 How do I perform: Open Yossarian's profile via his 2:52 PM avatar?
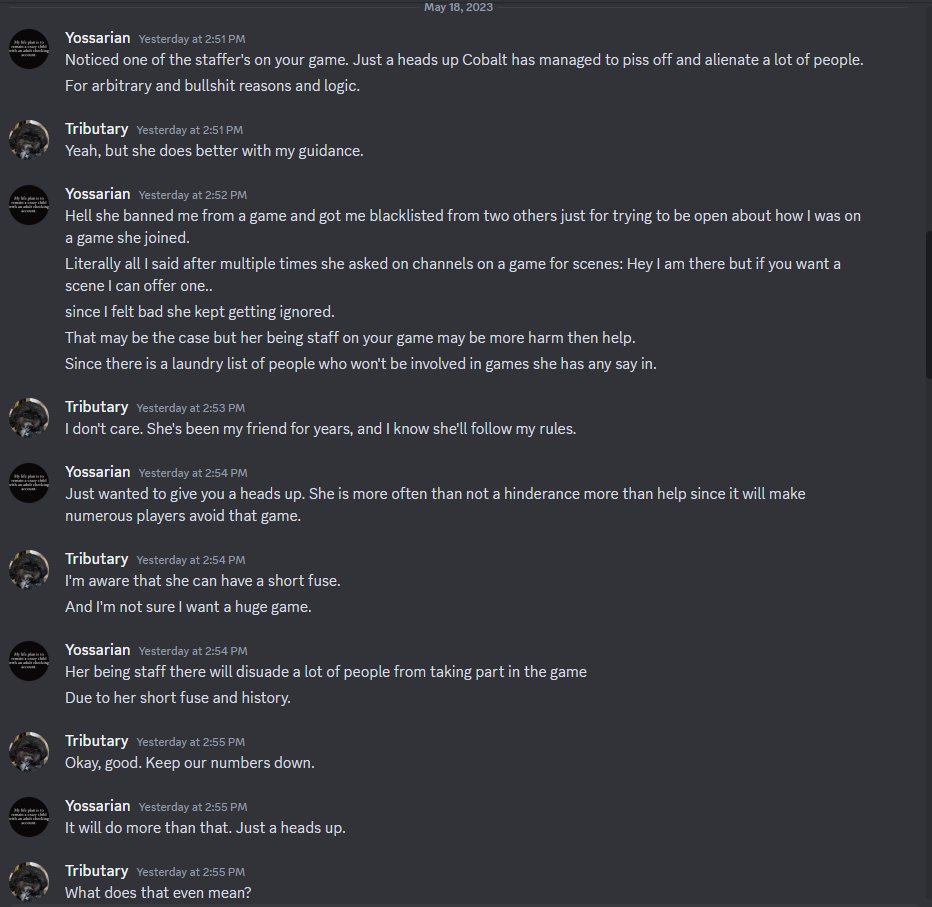point(29,204)
